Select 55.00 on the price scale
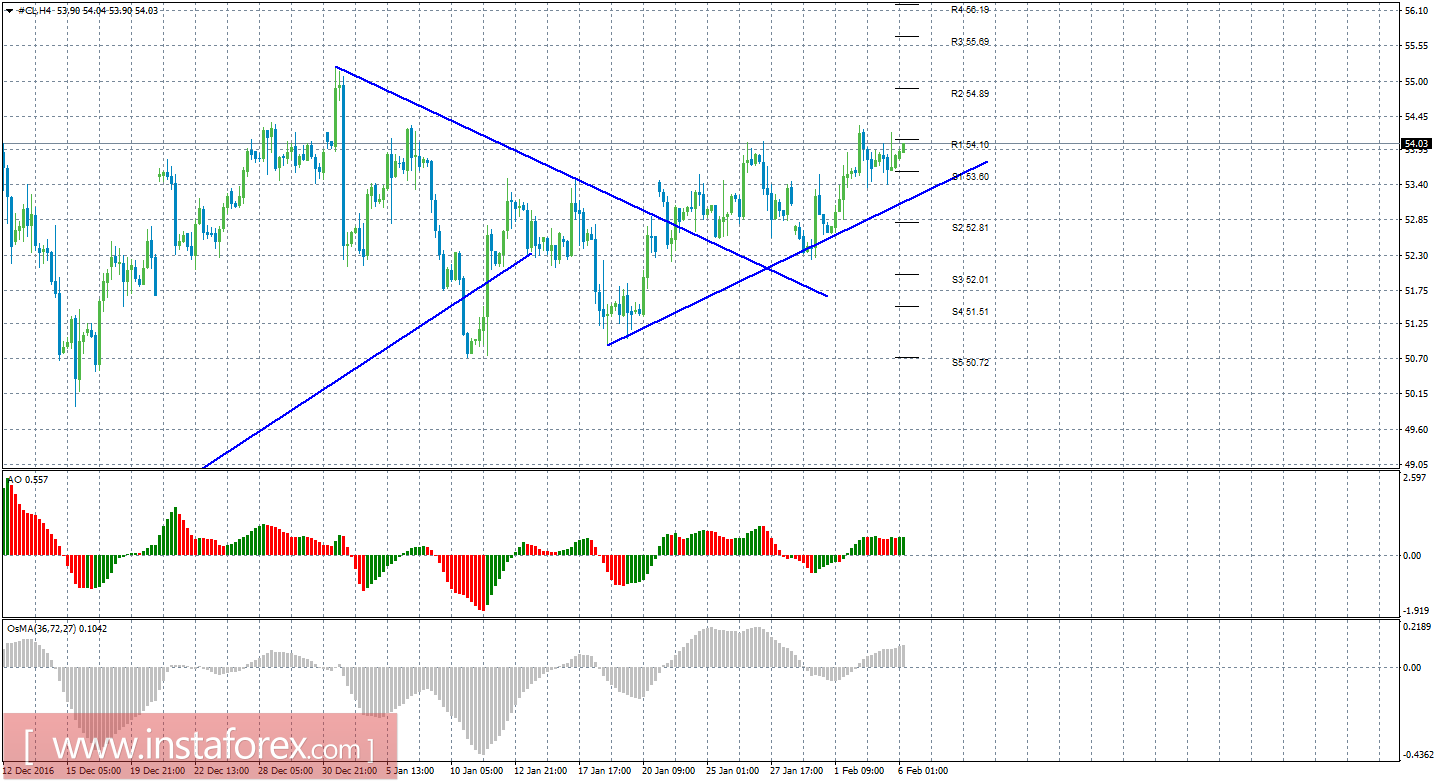The height and width of the screenshot is (782, 1439). pyautogui.click(x=1416, y=81)
